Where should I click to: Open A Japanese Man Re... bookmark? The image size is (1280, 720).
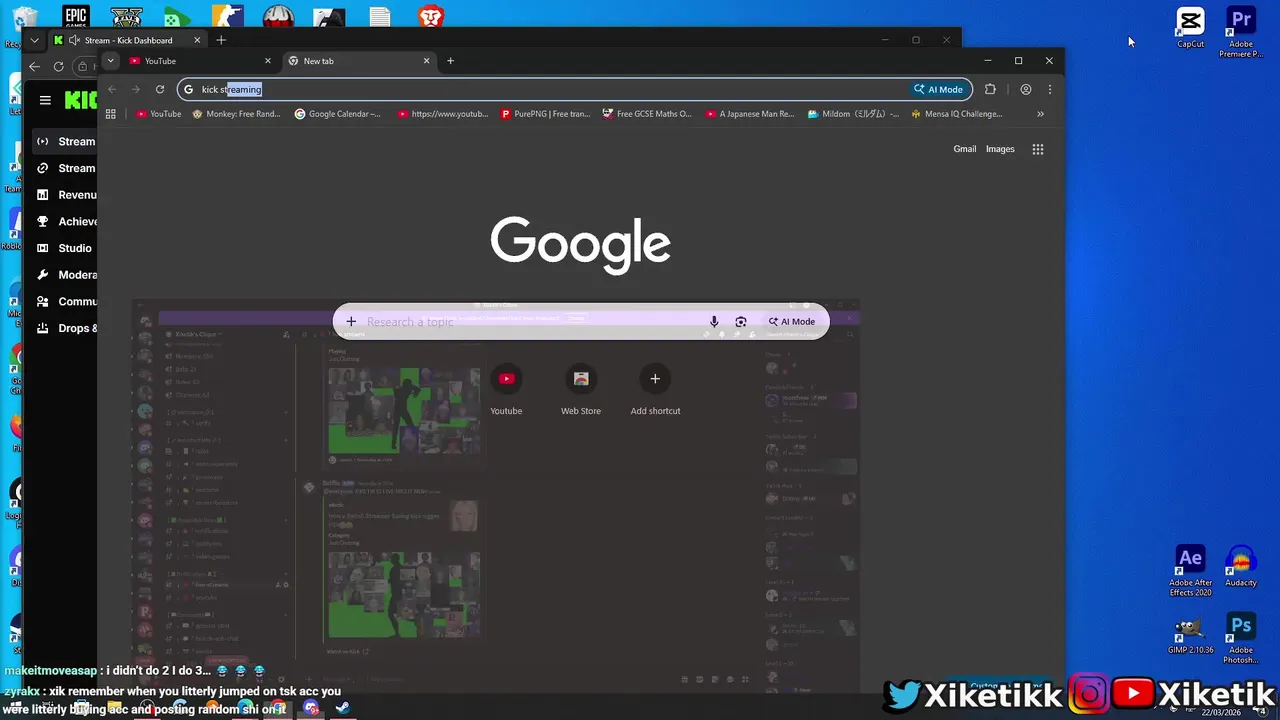[x=749, y=114]
